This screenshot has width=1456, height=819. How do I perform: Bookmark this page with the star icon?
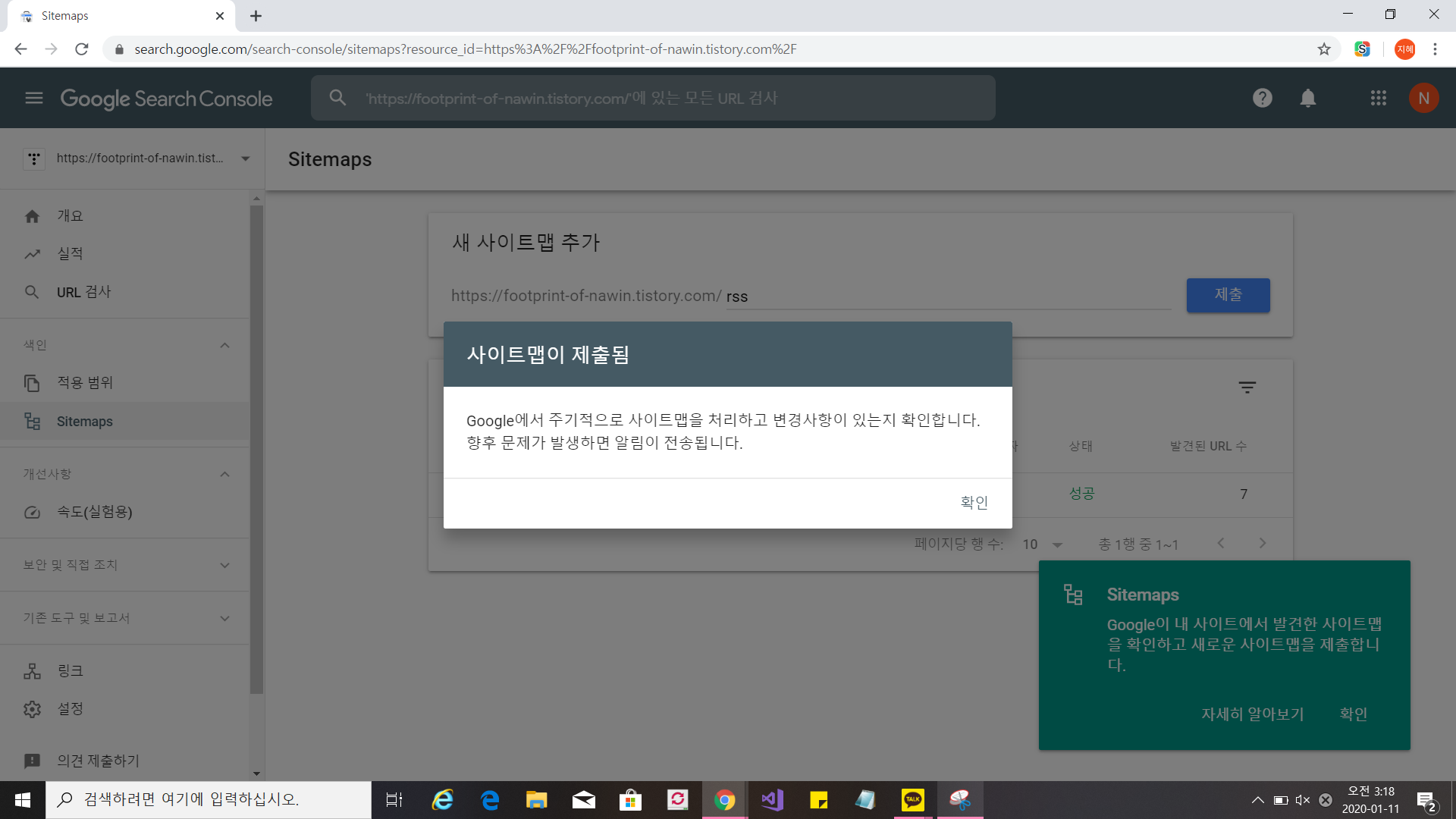(1324, 49)
